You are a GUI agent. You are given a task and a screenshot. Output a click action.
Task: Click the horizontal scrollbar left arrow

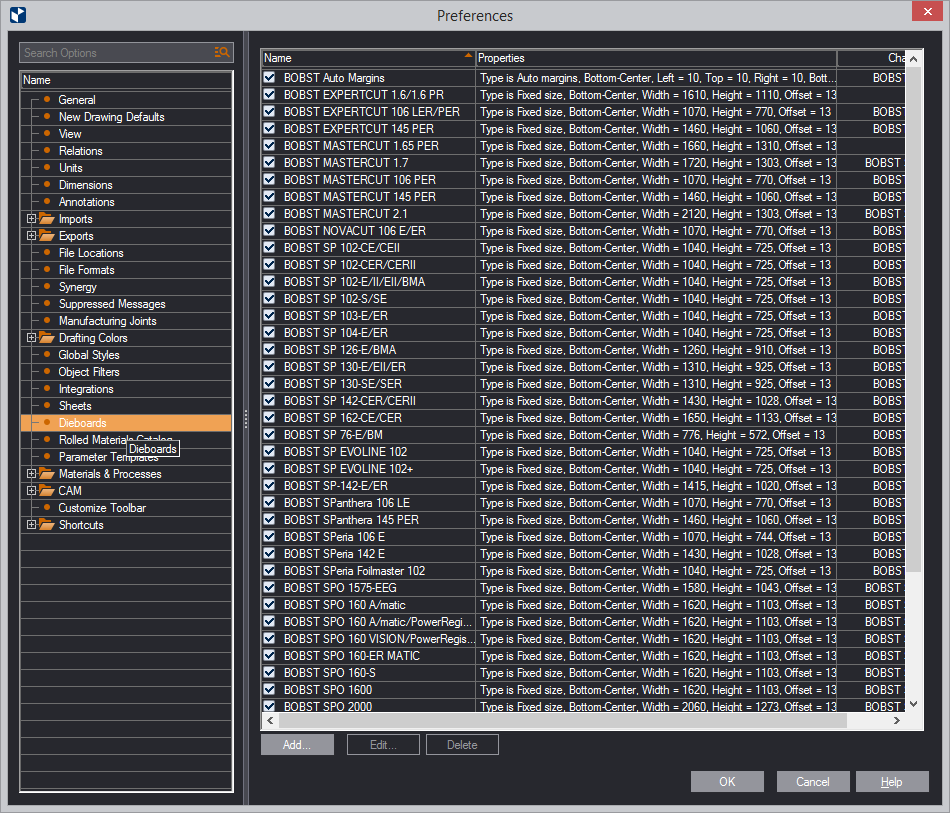click(270, 720)
